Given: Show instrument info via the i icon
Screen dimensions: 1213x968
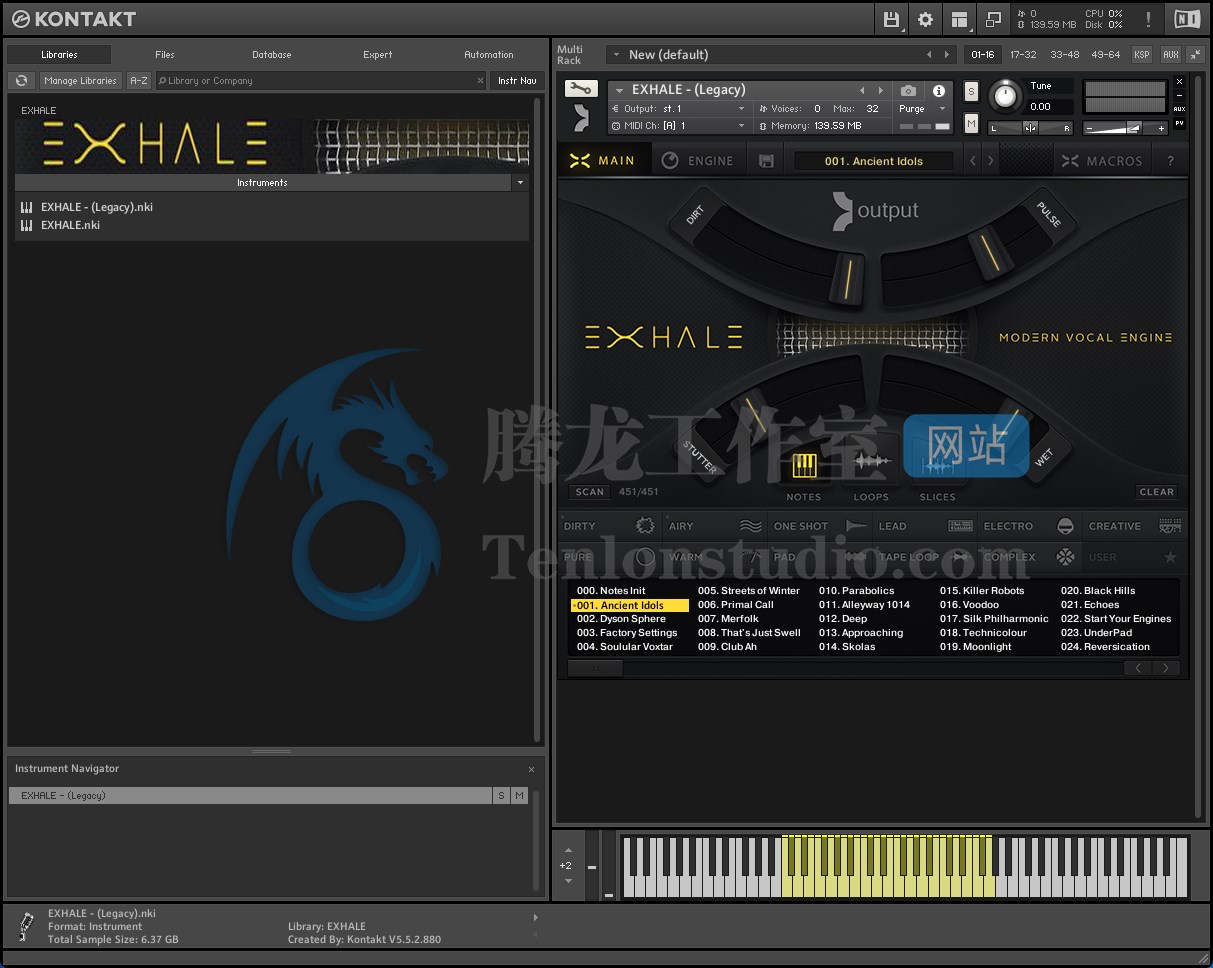Looking at the screenshot, I should point(938,91).
